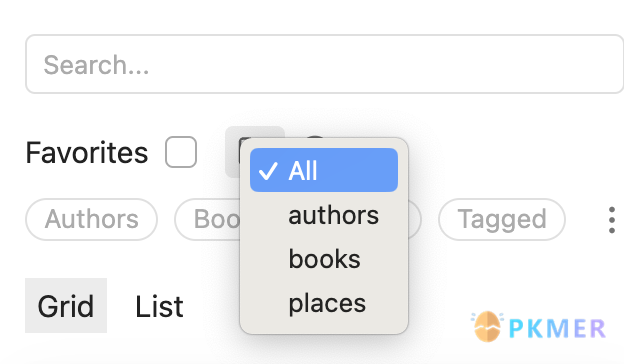The height and width of the screenshot is (364, 624).
Task: Click the PKMER watermark text
Action: click(x=558, y=329)
